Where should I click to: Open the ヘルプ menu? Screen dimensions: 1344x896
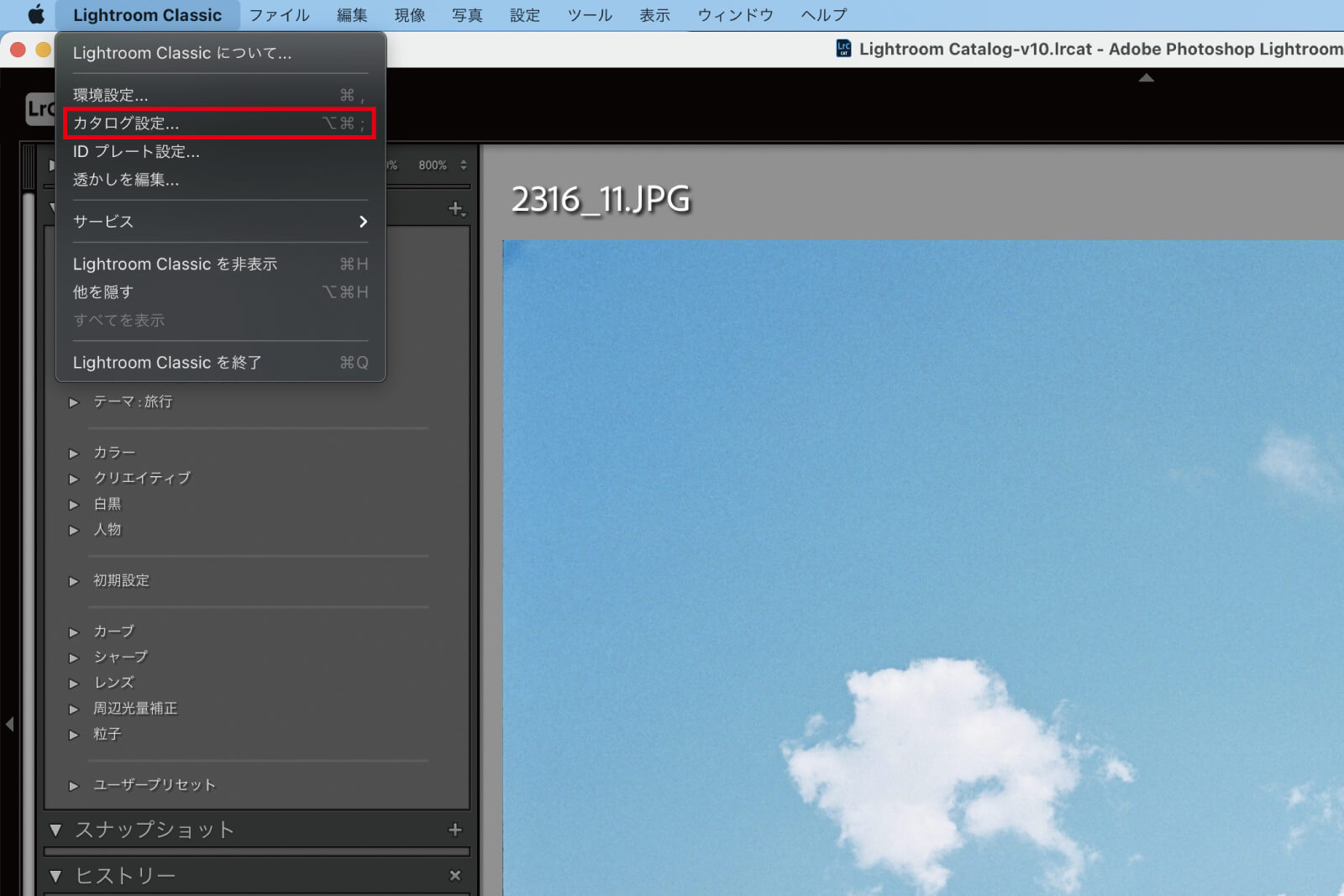823,15
